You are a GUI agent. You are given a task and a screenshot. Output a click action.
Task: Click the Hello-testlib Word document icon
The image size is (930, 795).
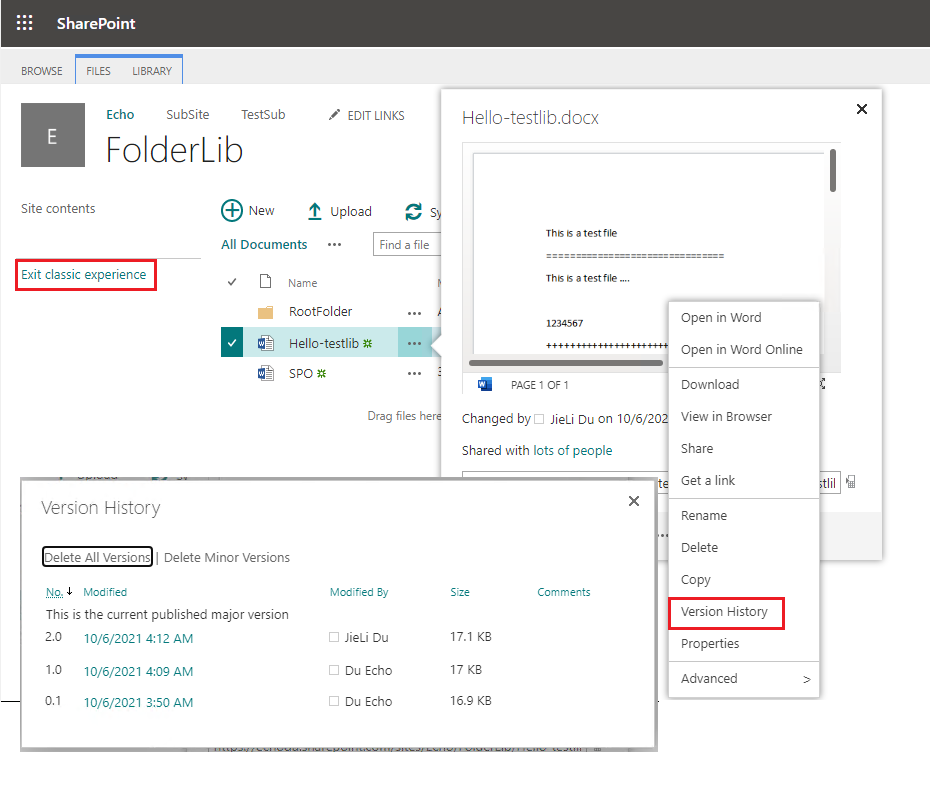pyautogui.click(x=265, y=343)
